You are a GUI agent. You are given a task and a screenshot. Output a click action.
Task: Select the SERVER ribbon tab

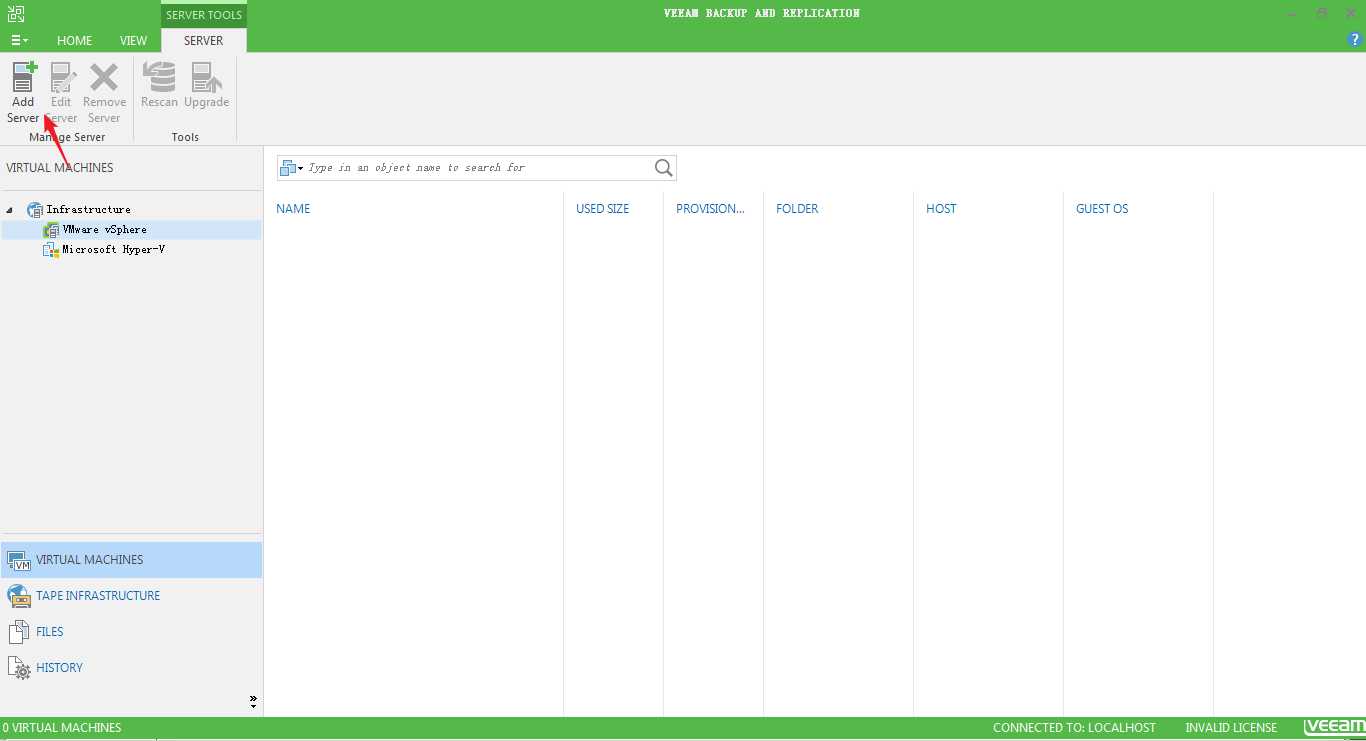point(204,41)
